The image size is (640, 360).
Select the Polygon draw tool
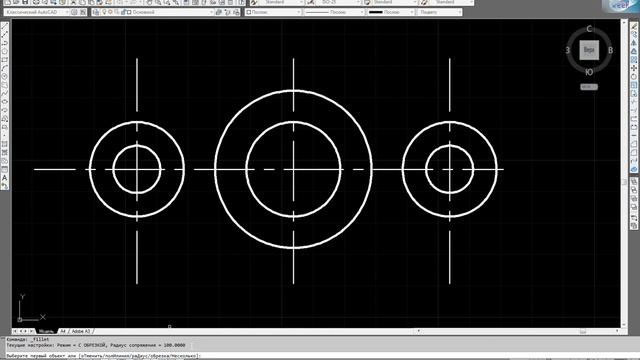click(x=4, y=51)
